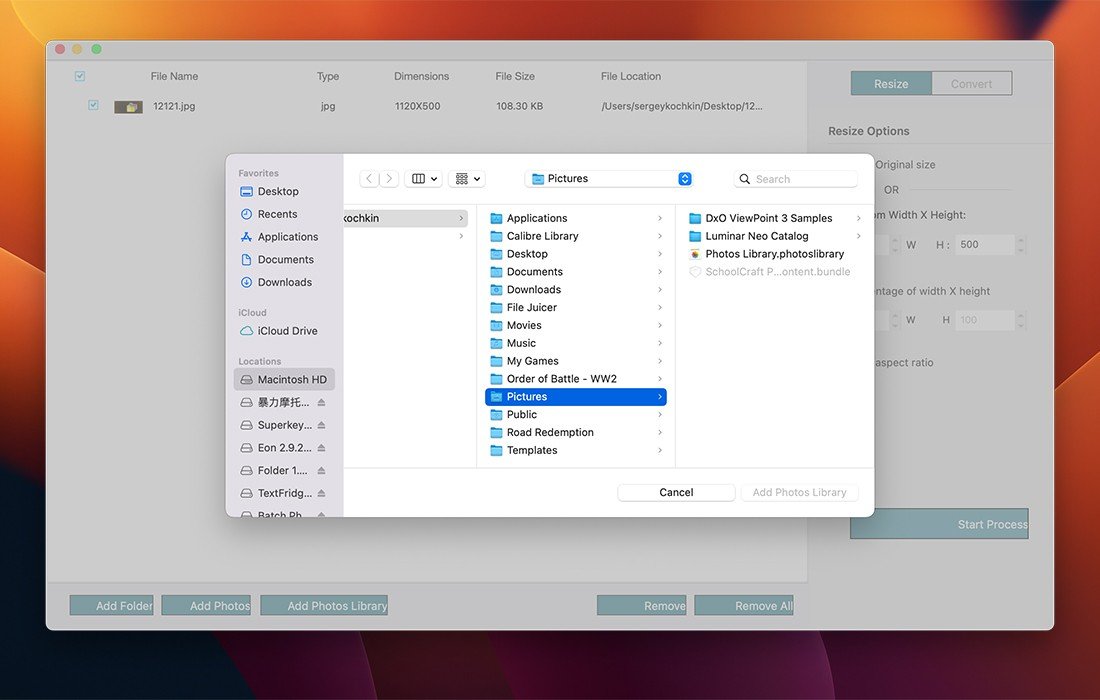1100x700 pixels.
Task: Click the forward navigation arrow
Action: (390, 179)
